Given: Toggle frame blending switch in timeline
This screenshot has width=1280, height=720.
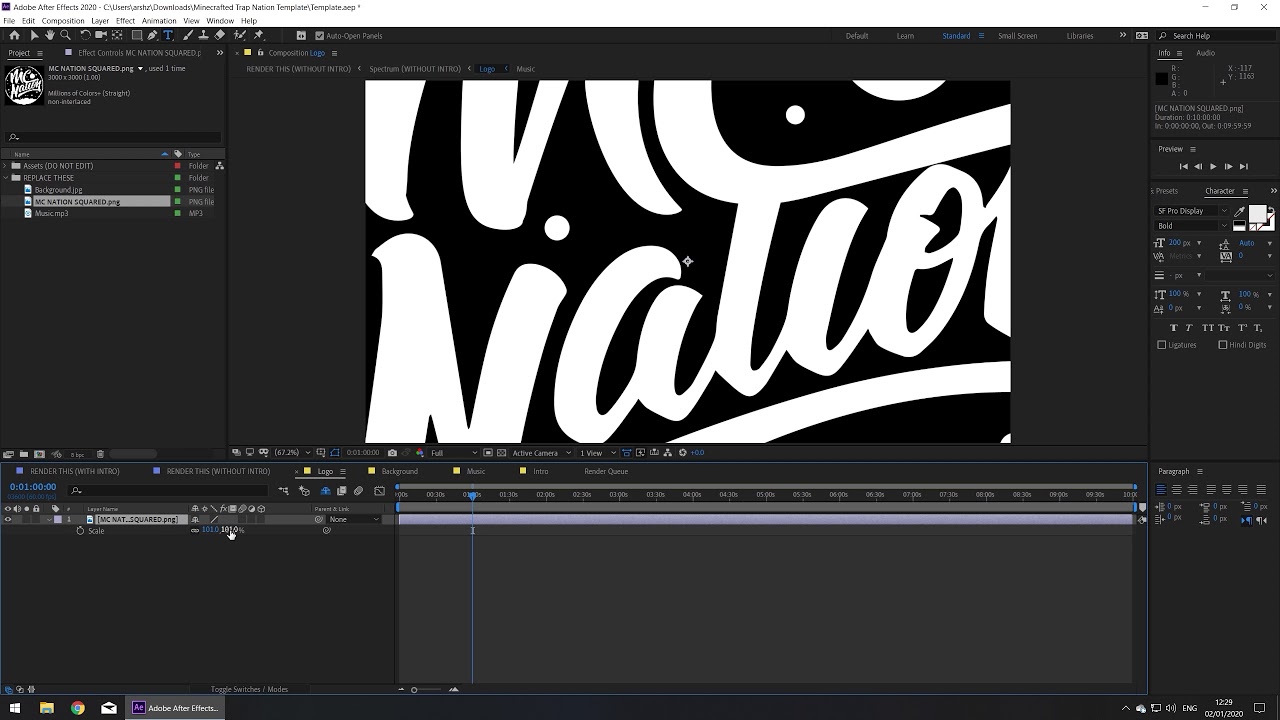Looking at the screenshot, I should [x=341, y=491].
